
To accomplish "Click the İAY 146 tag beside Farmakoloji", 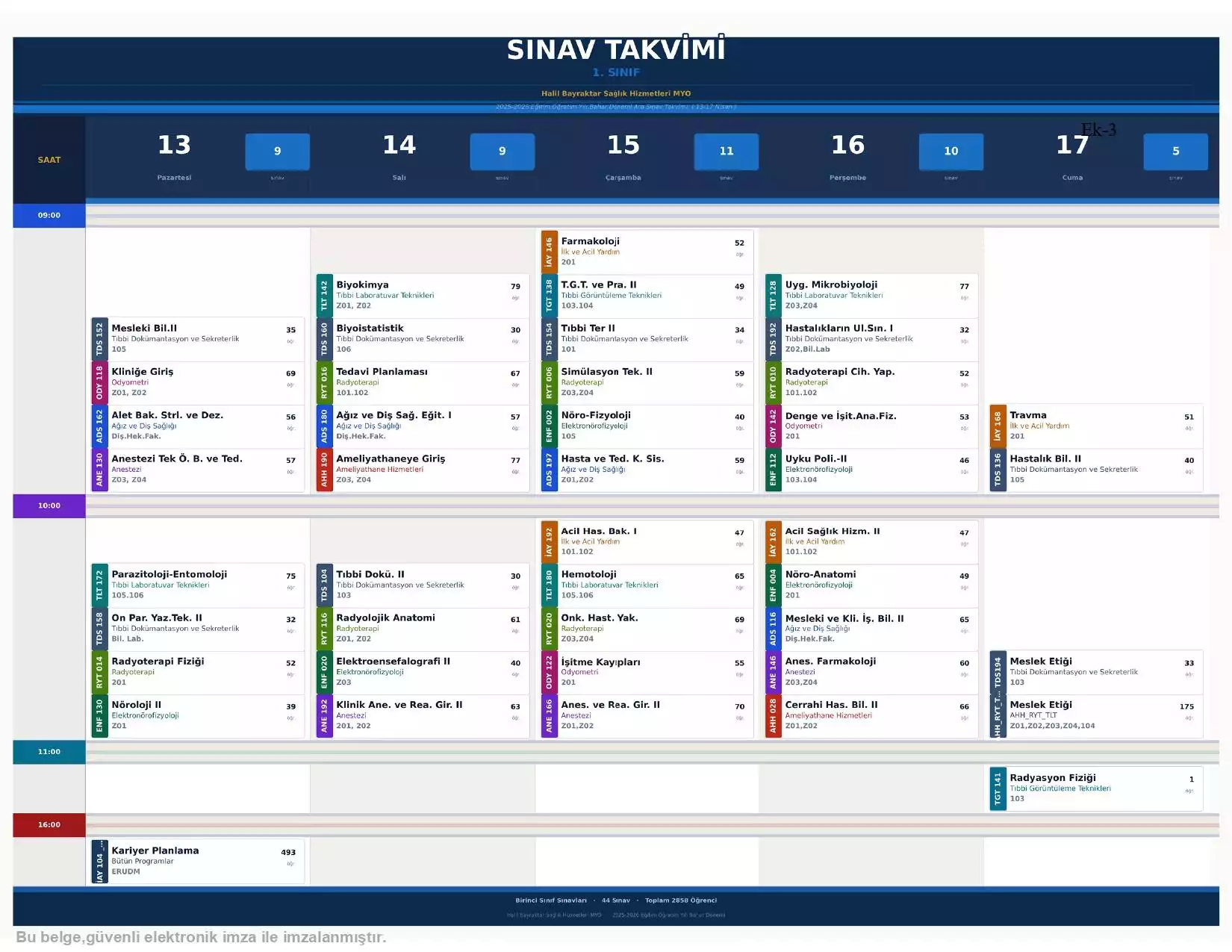I will coord(549,252).
